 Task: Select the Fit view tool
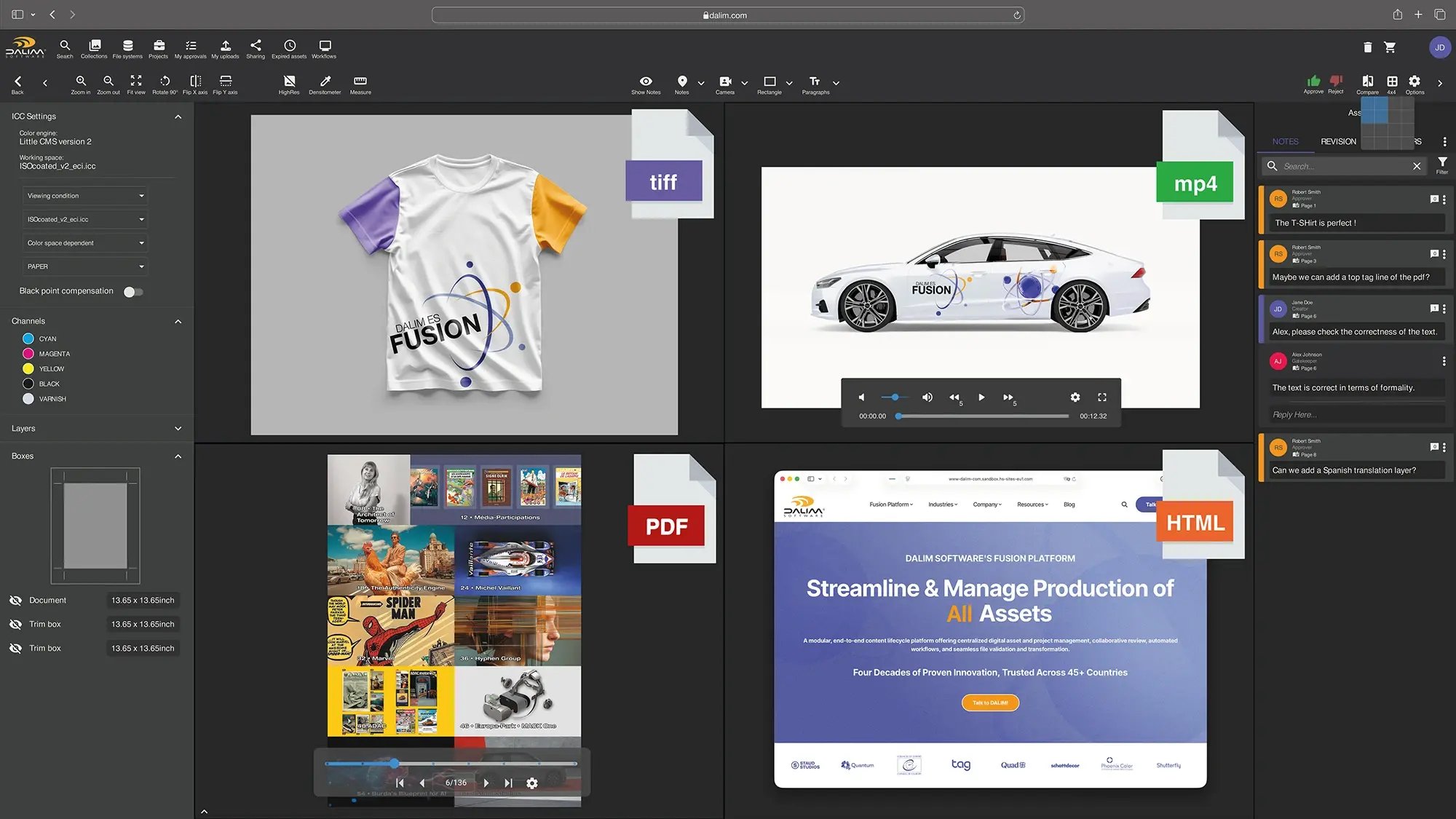click(x=136, y=84)
